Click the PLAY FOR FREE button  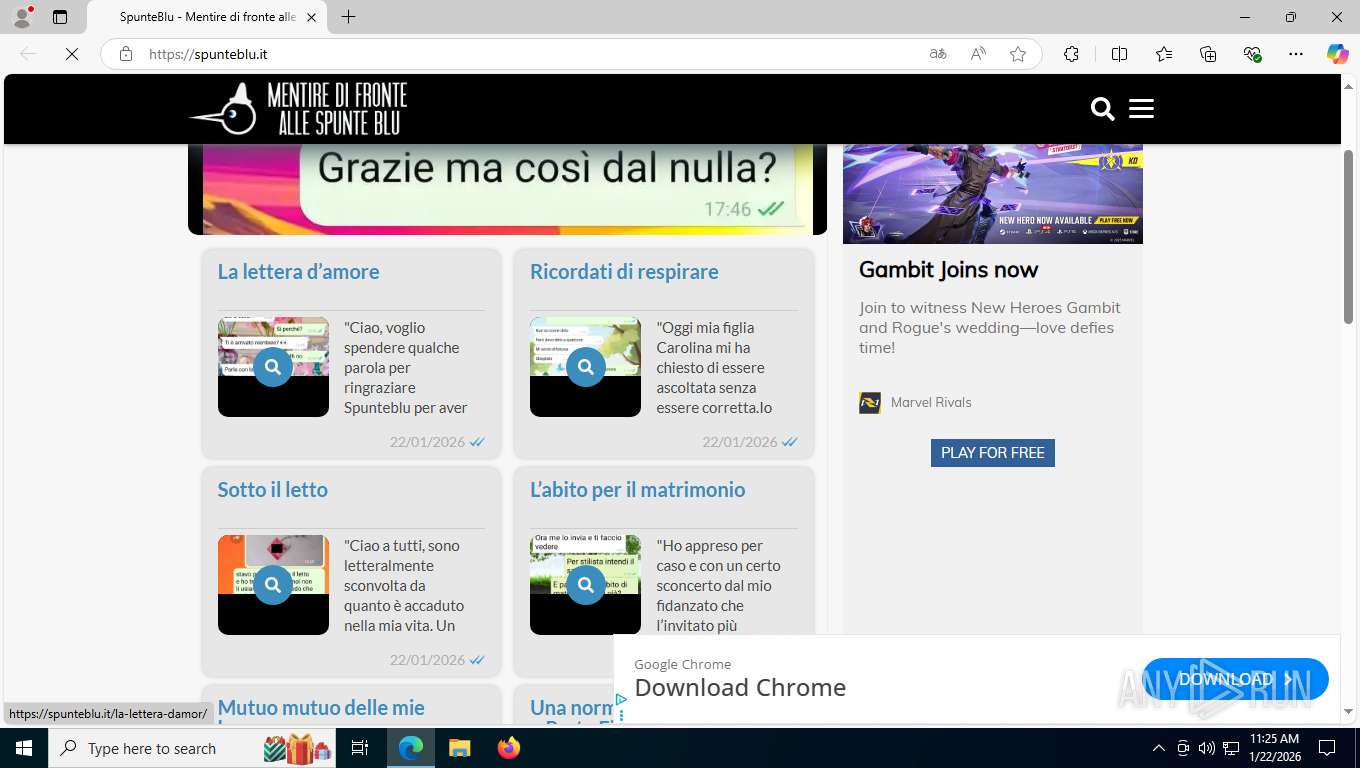coord(992,453)
